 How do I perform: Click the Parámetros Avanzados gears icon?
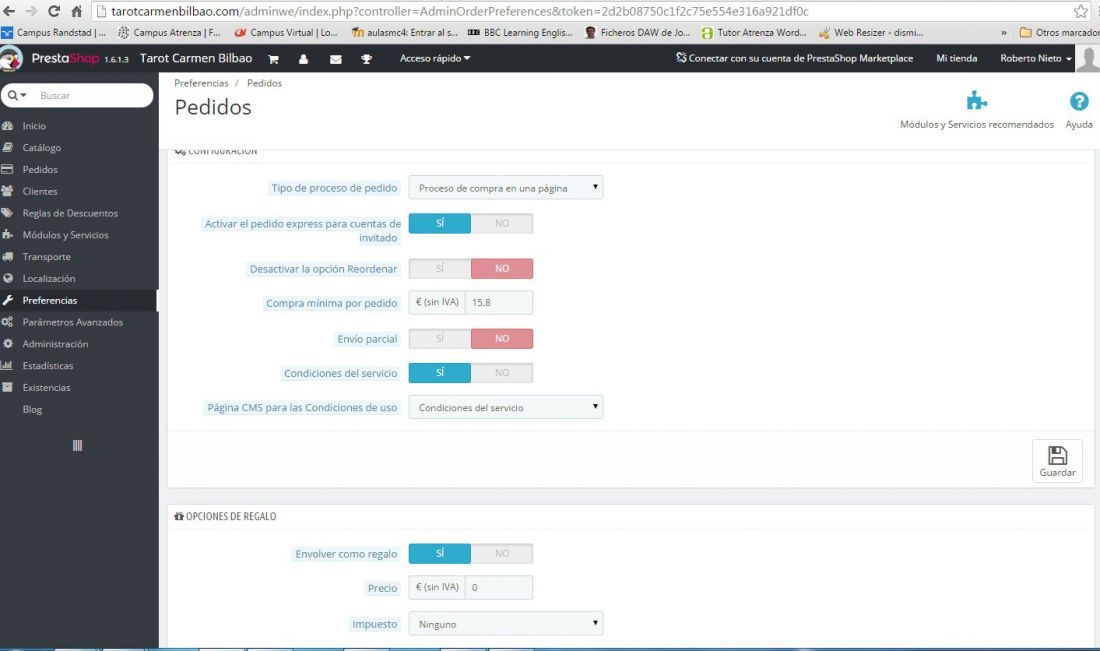(8, 321)
